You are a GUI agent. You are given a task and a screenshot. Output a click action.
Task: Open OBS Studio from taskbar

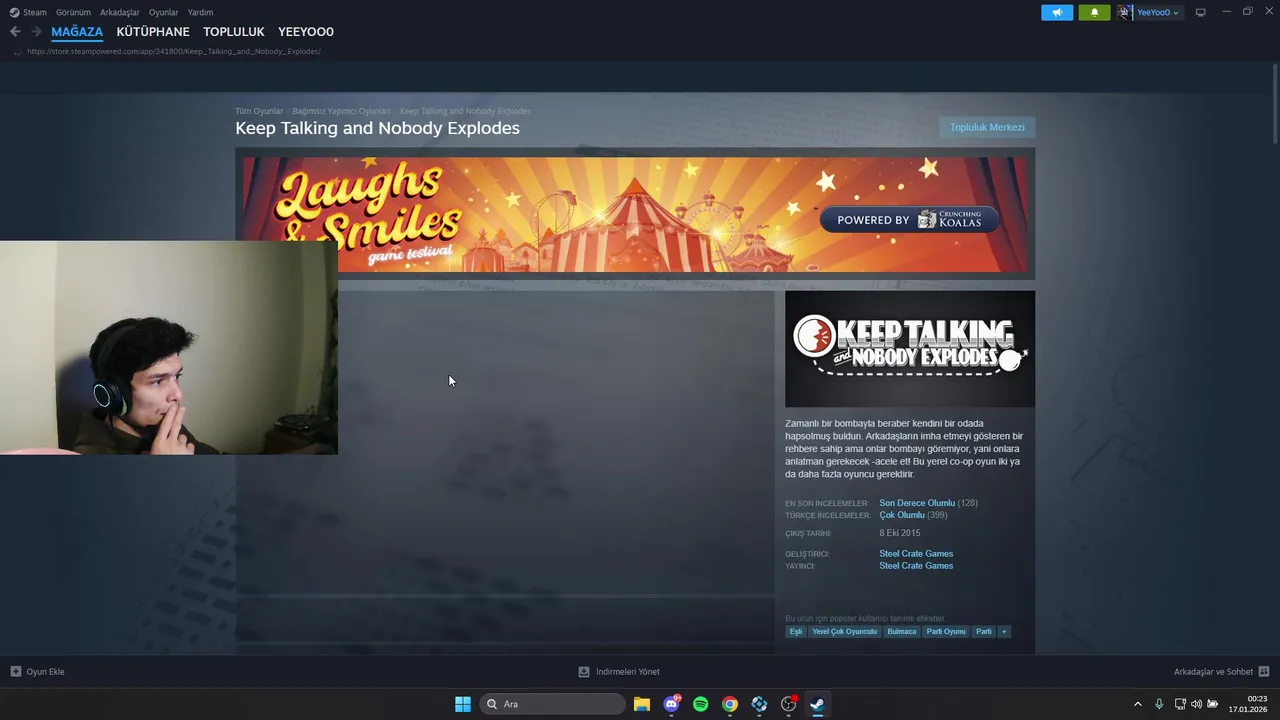click(x=788, y=704)
